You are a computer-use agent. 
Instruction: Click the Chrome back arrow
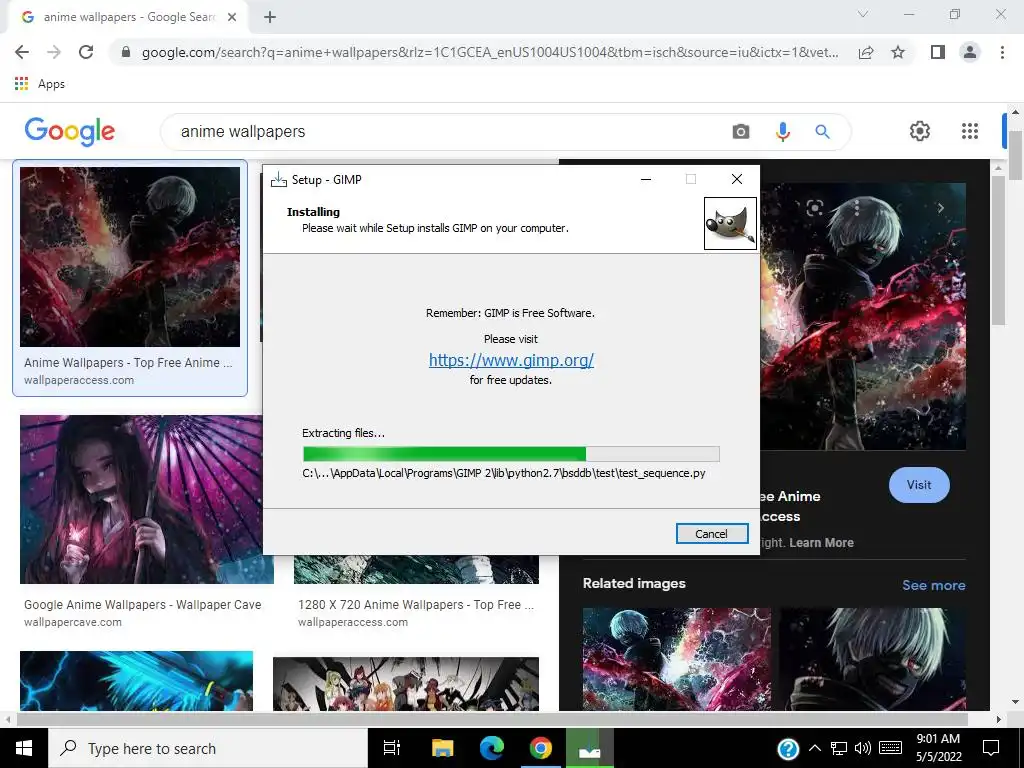(x=22, y=52)
